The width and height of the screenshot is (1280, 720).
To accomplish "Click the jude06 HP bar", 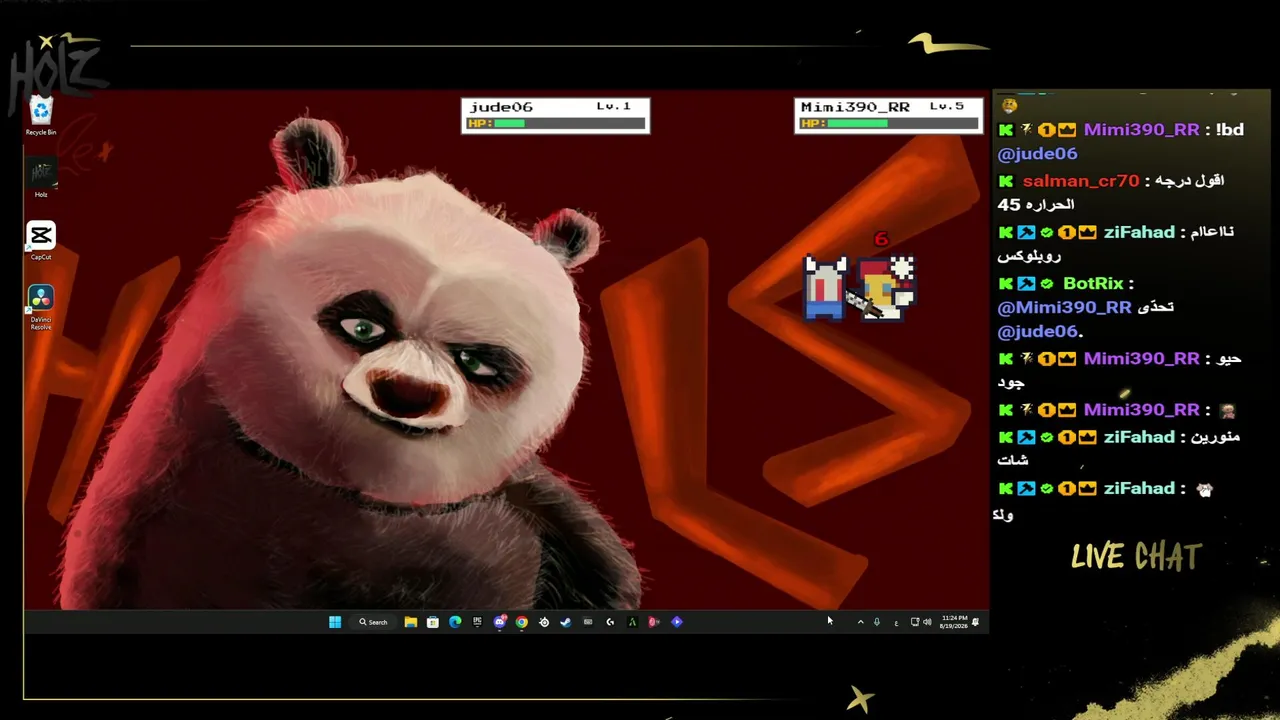I will [x=554, y=124].
